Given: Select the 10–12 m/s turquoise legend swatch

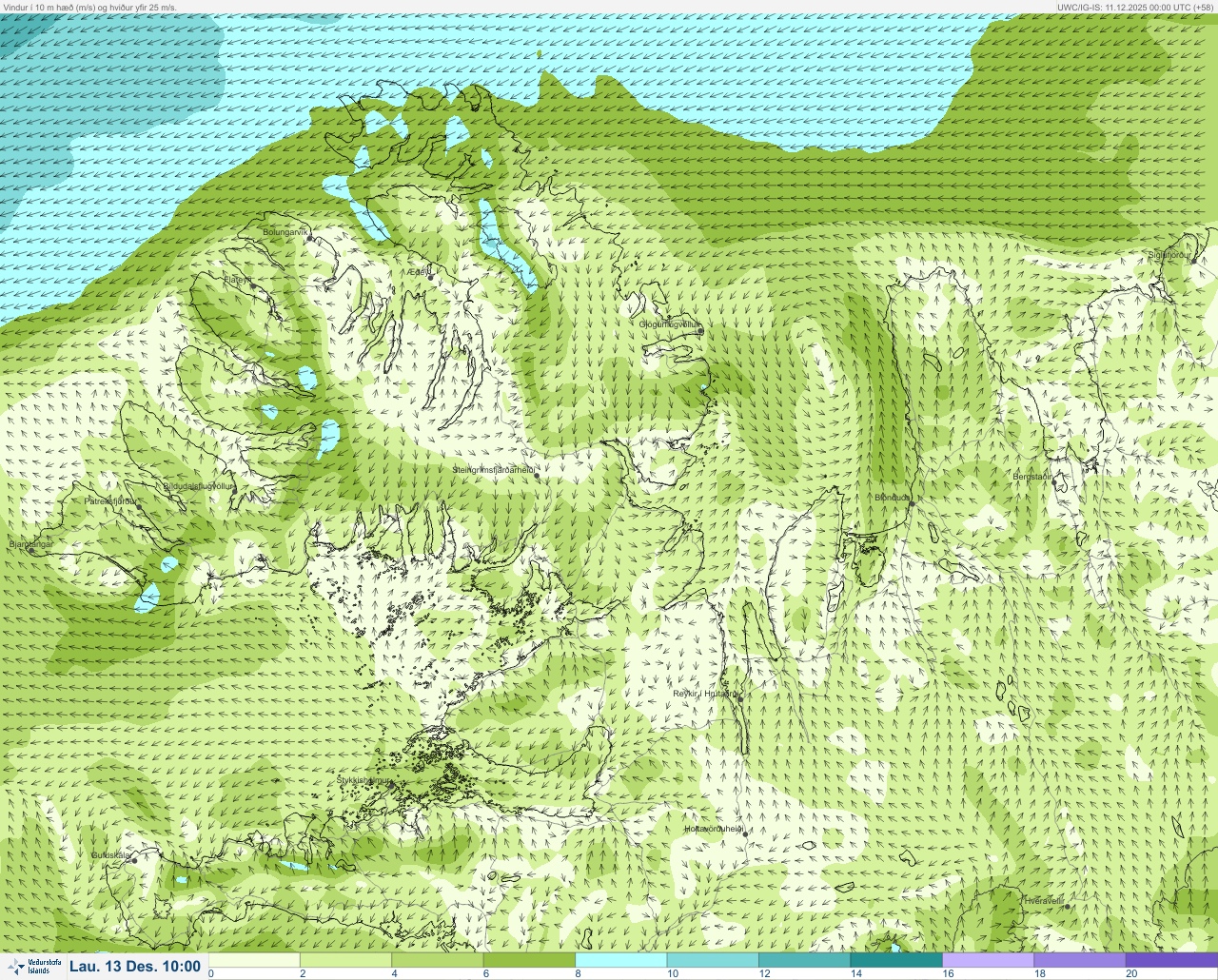Looking at the screenshot, I should pos(713,960).
